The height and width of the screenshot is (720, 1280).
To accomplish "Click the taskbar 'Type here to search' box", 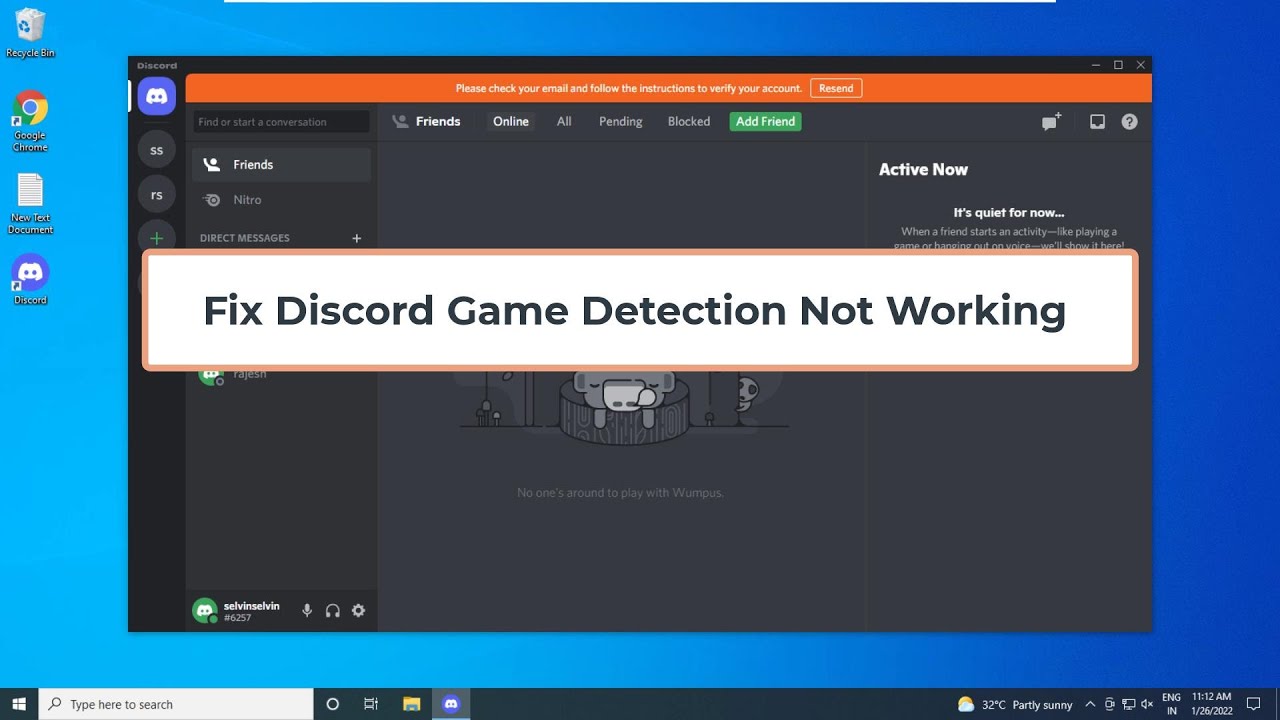I will 176,704.
